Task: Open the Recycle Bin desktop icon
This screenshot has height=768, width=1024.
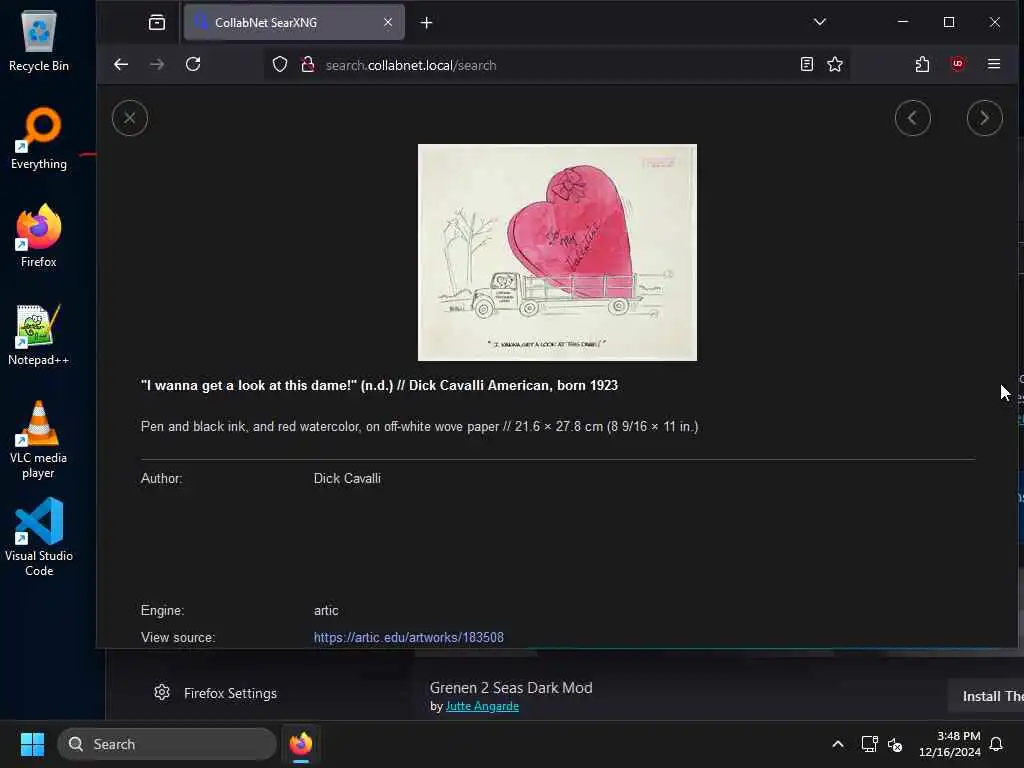Action: pyautogui.click(x=39, y=41)
